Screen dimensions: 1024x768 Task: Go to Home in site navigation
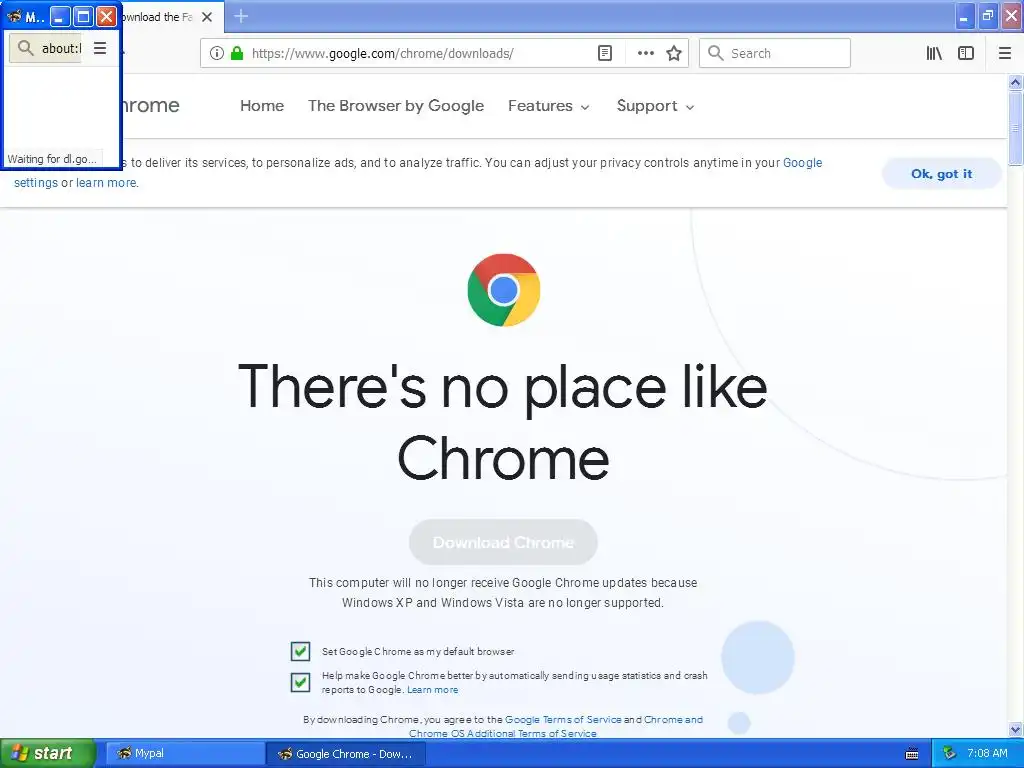262,106
